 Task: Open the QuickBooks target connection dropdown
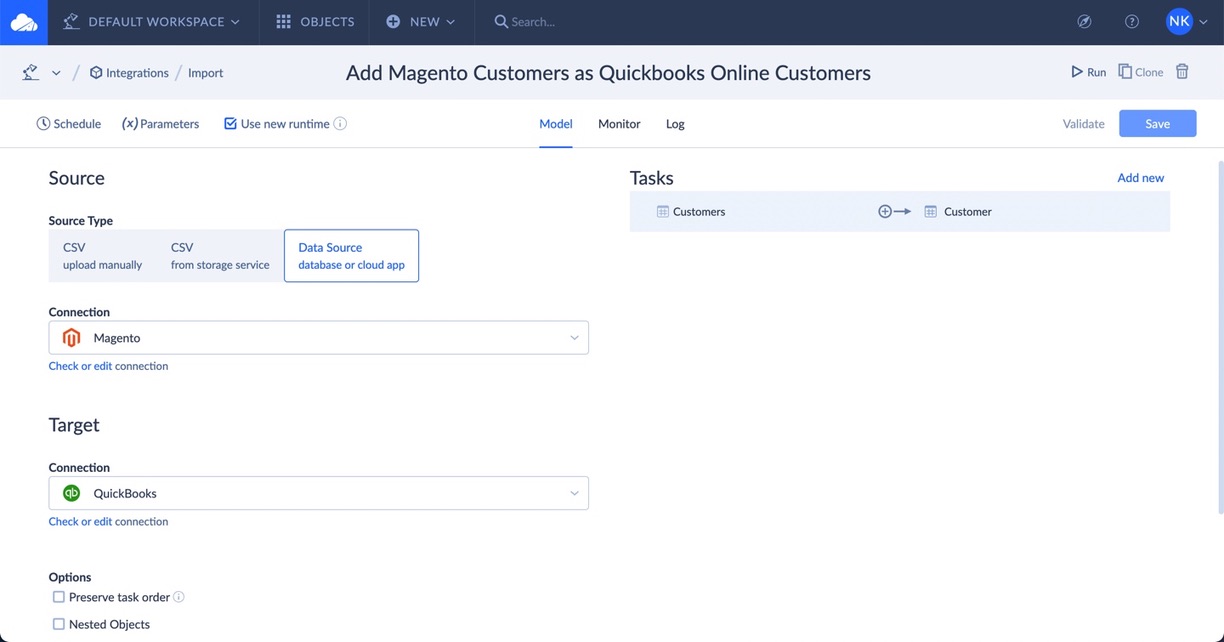319,493
